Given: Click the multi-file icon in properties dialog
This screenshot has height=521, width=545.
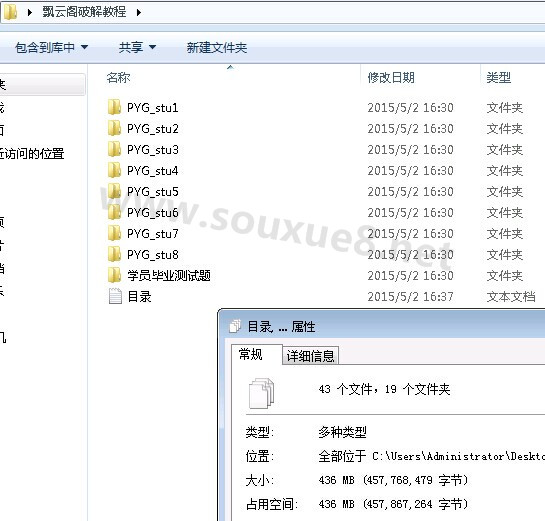Looking at the screenshot, I should (261, 393).
